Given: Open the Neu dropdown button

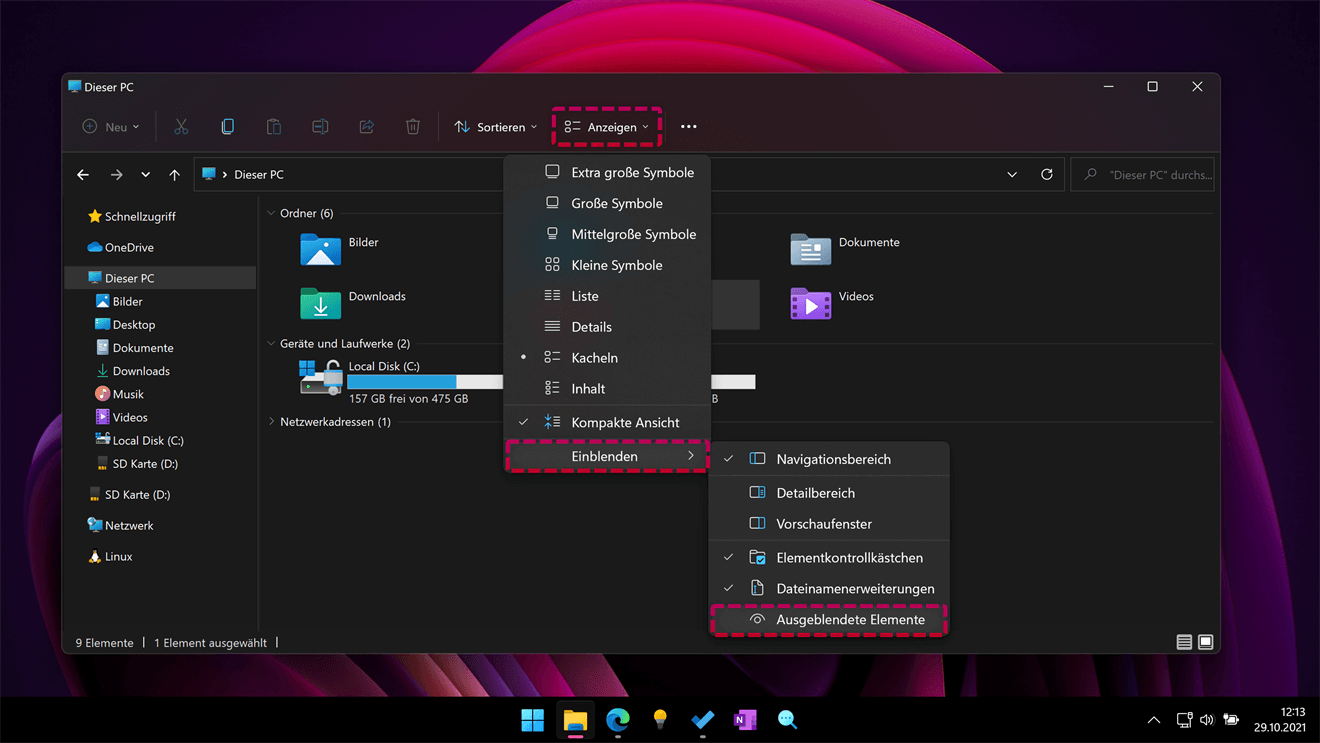Looking at the screenshot, I should point(111,127).
